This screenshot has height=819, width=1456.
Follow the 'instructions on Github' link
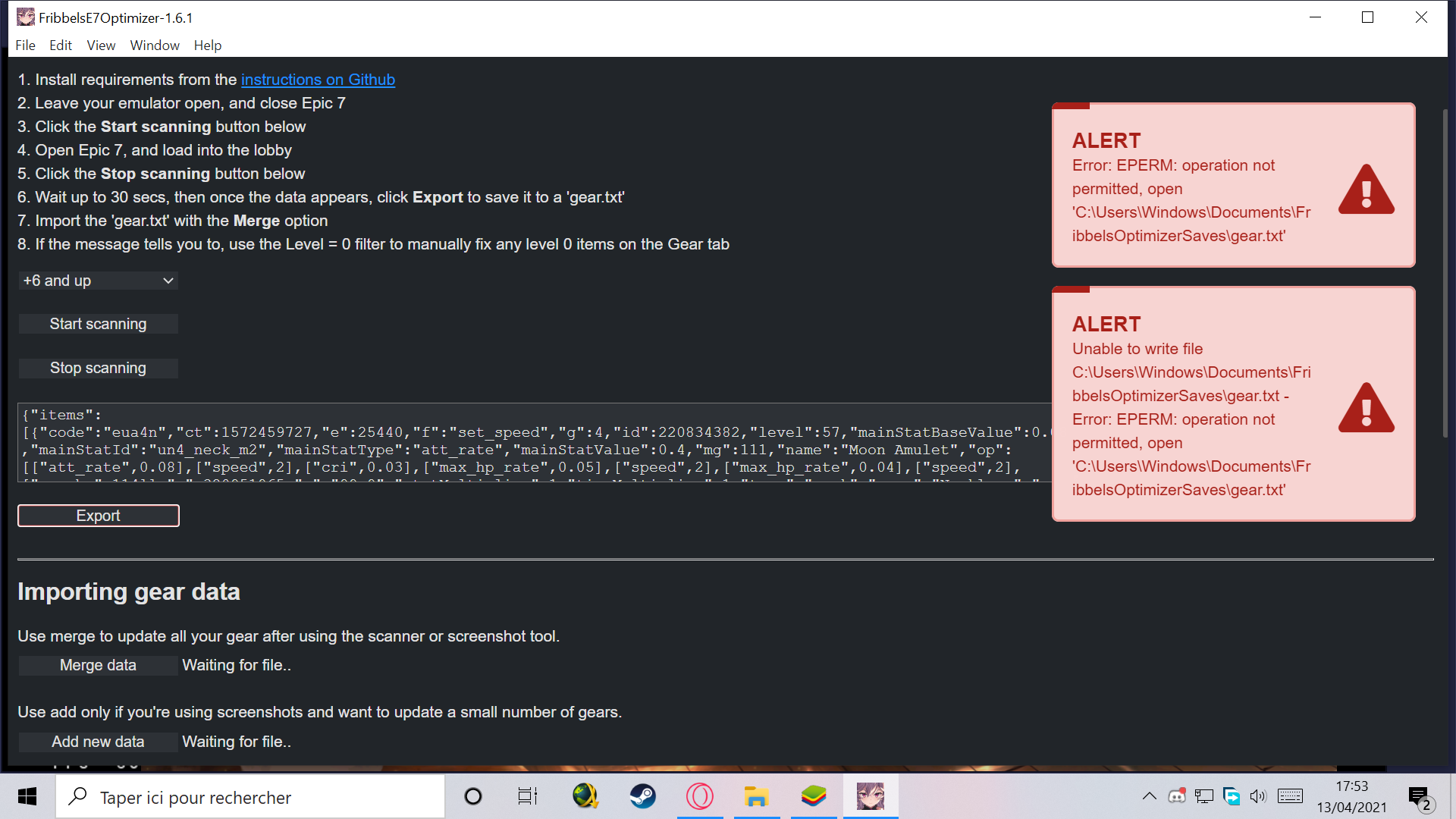coord(318,80)
